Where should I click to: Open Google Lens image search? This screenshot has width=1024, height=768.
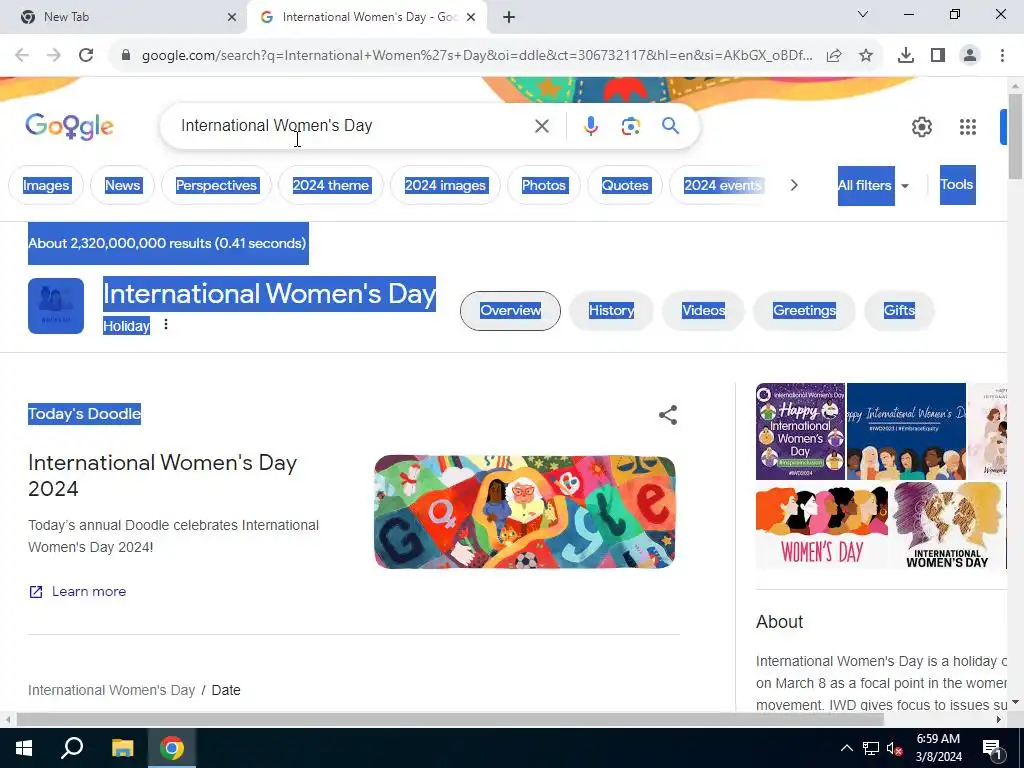click(630, 126)
